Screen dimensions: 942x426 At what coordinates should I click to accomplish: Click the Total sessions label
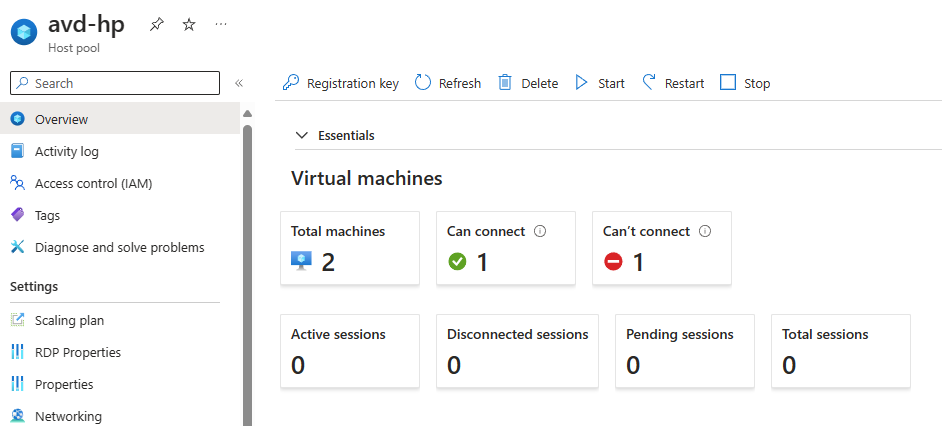point(825,334)
